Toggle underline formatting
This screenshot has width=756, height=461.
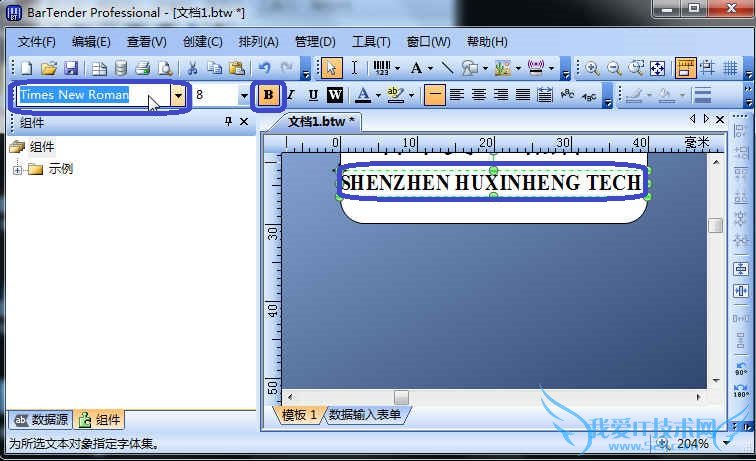pos(313,95)
